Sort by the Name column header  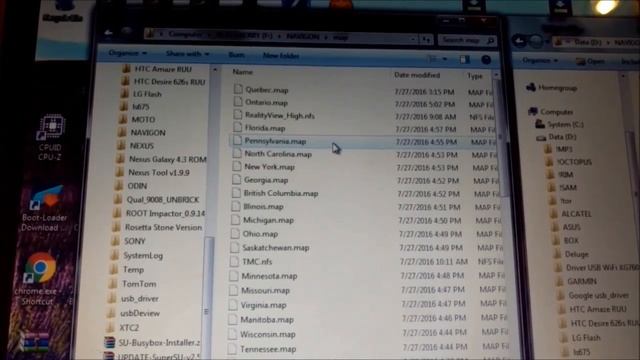coord(242,72)
